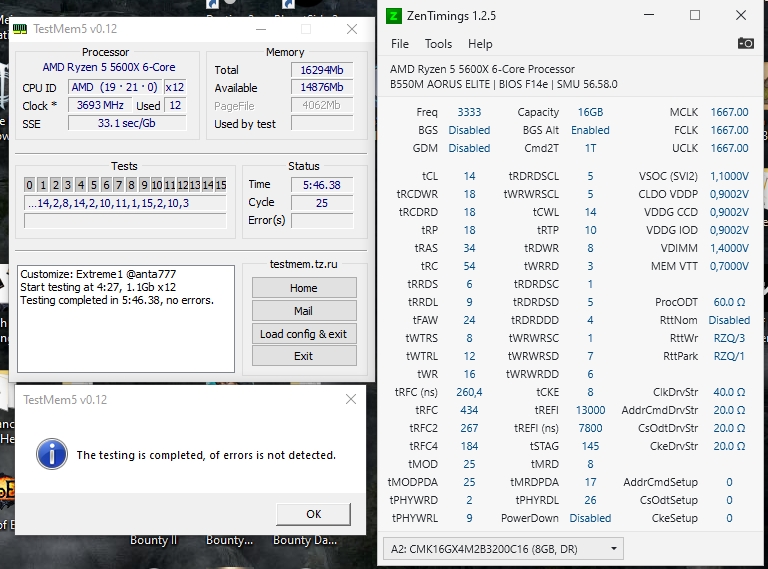The height and width of the screenshot is (569, 768).
Task: Click the tSTAG value 145
Action: click(590, 446)
